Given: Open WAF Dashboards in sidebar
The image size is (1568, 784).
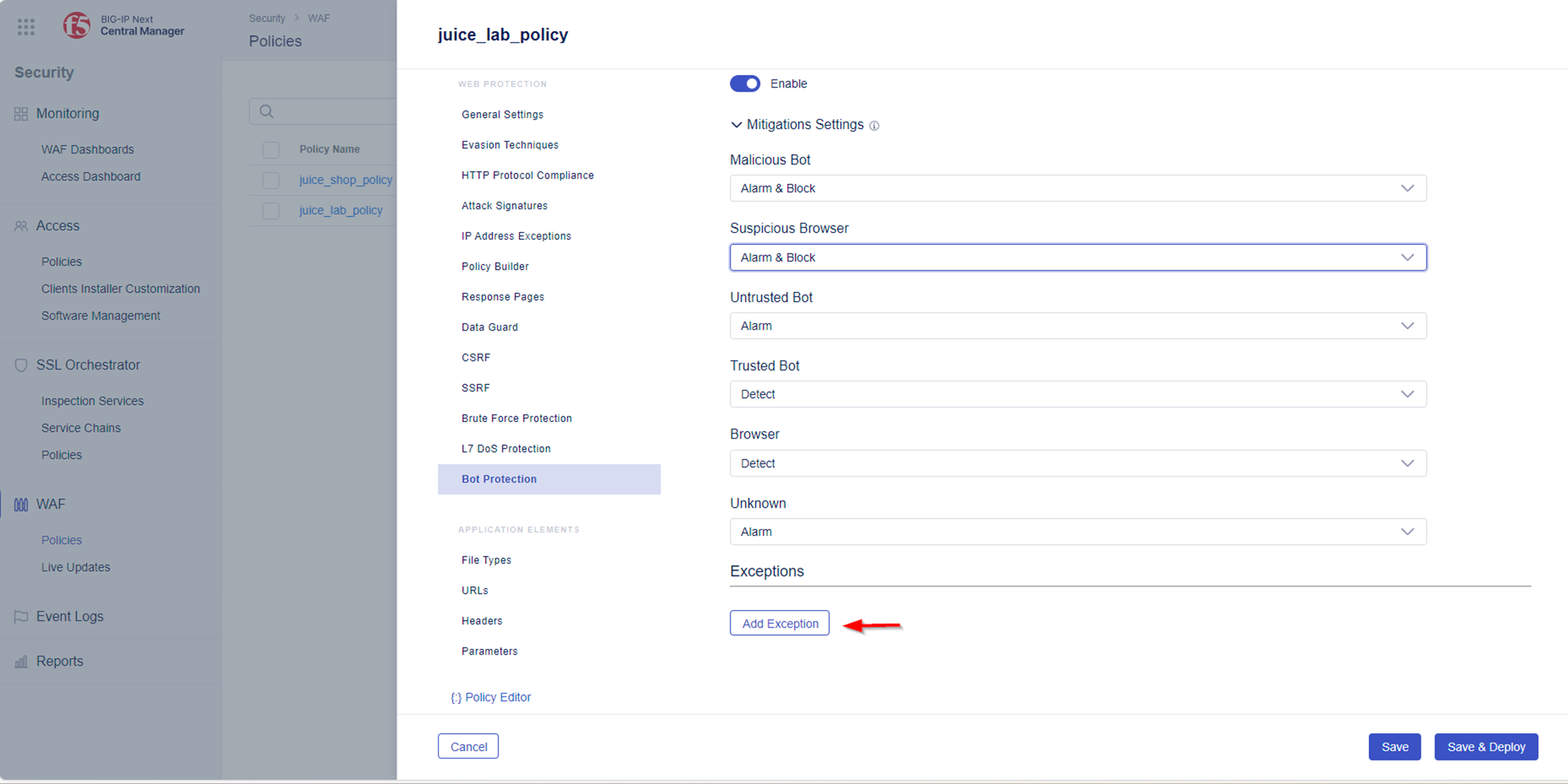Looking at the screenshot, I should coord(88,150).
